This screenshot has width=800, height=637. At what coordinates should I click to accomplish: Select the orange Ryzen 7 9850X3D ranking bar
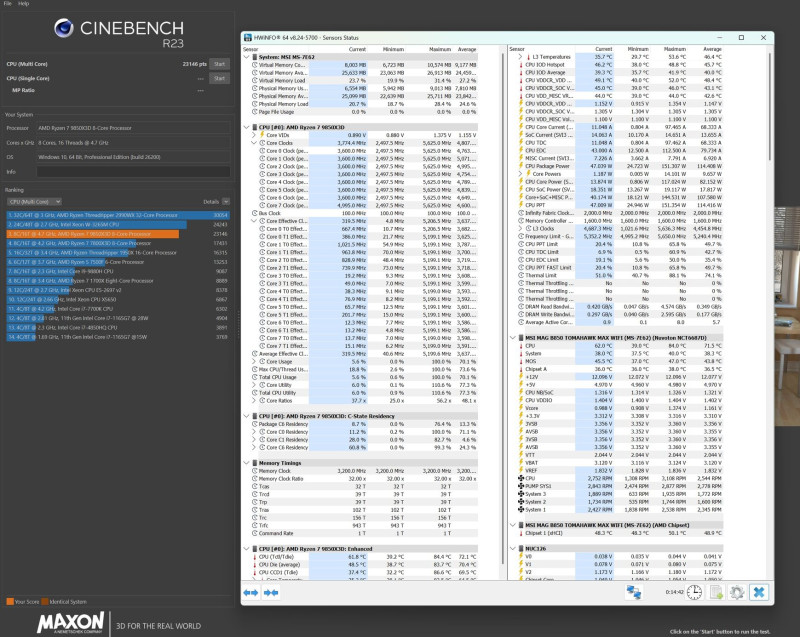click(x=93, y=234)
